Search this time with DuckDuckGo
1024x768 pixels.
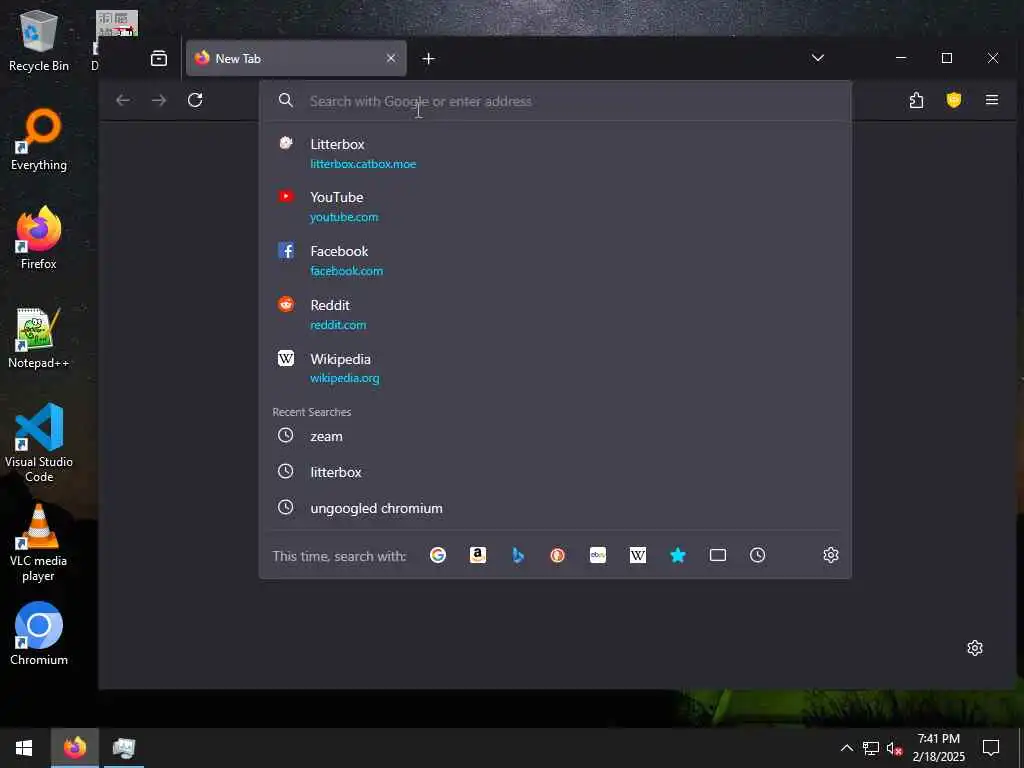click(x=558, y=555)
